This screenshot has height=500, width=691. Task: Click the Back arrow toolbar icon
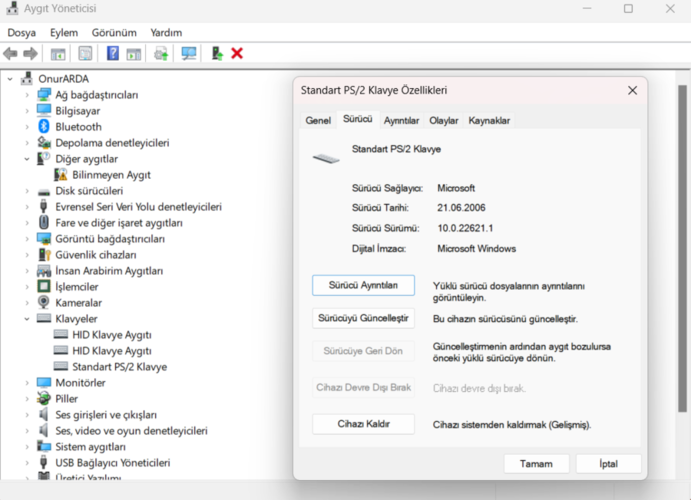pos(10,54)
